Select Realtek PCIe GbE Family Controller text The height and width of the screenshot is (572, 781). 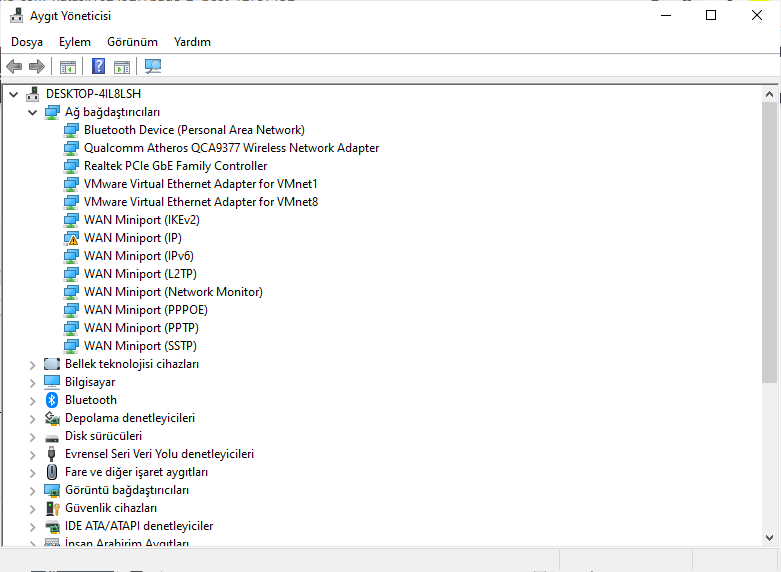pos(176,166)
